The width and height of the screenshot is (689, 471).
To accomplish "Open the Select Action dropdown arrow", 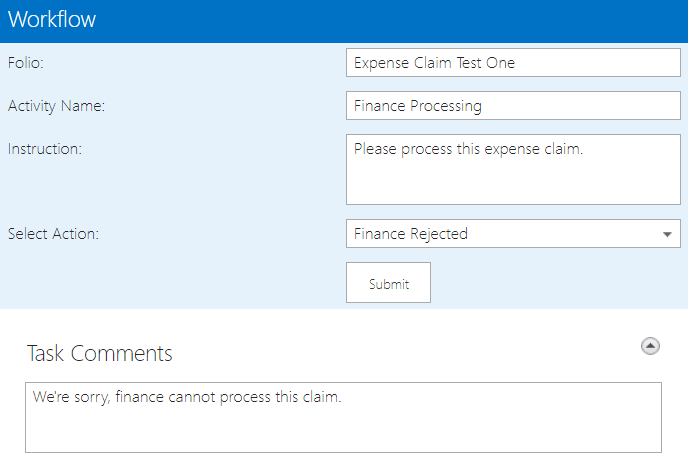I will pyautogui.click(x=667, y=235).
